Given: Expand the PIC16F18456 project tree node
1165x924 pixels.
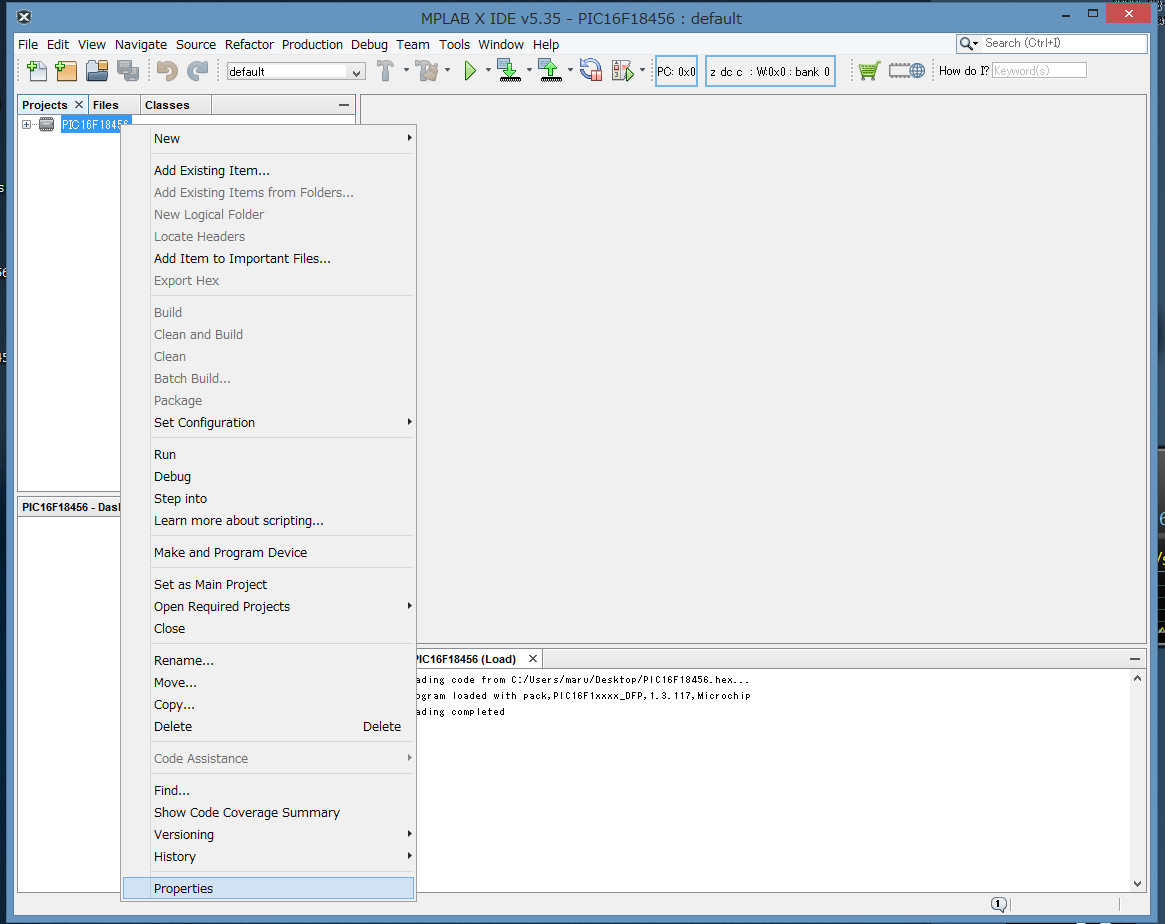Looking at the screenshot, I should pos(27,125).
